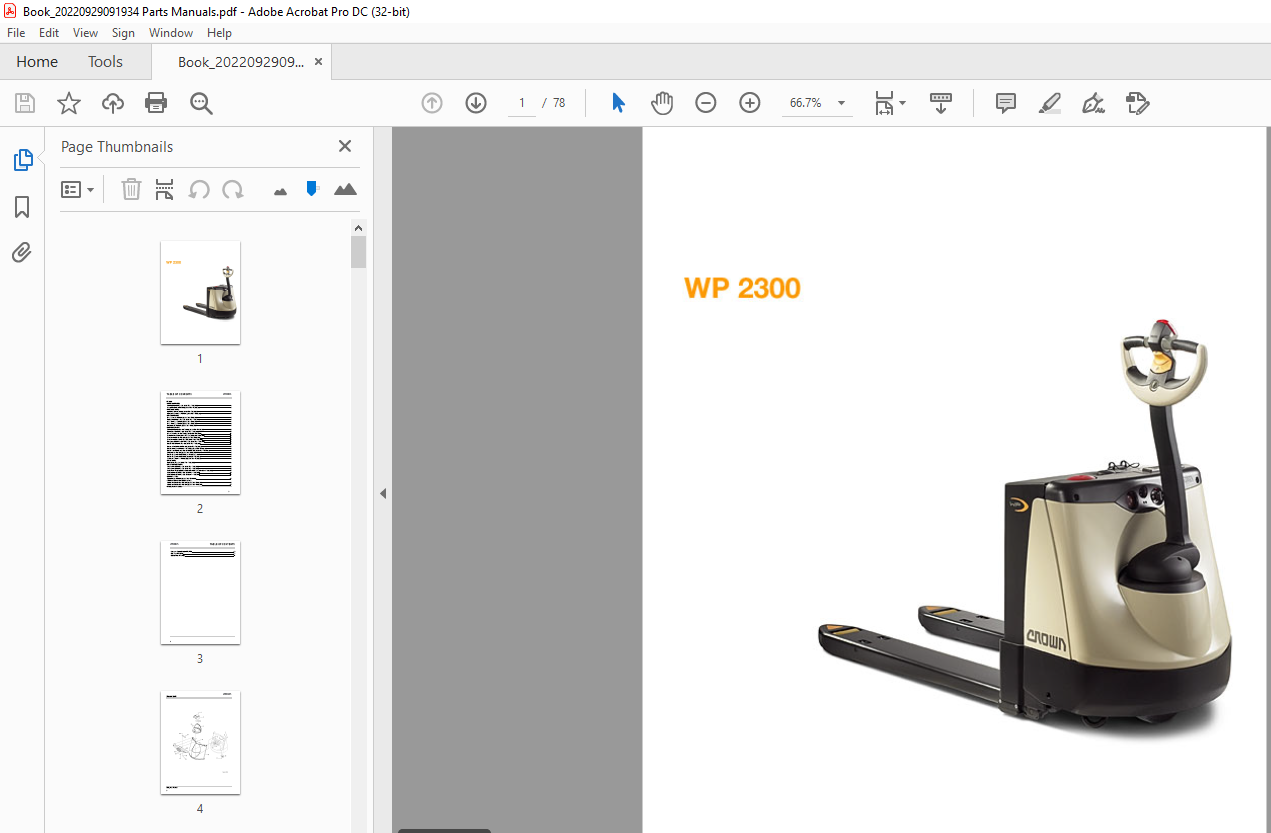
Task: Add a sticky note comment
Action: coord(1006,103)
